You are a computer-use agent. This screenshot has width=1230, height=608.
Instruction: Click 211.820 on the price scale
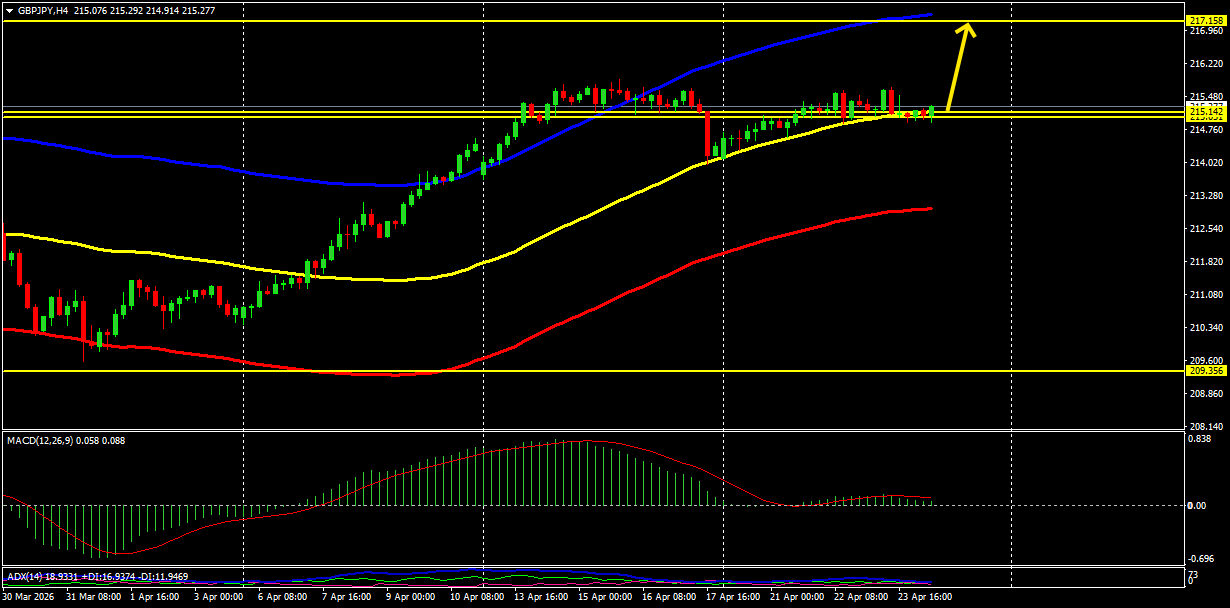tap(1207, 262)
